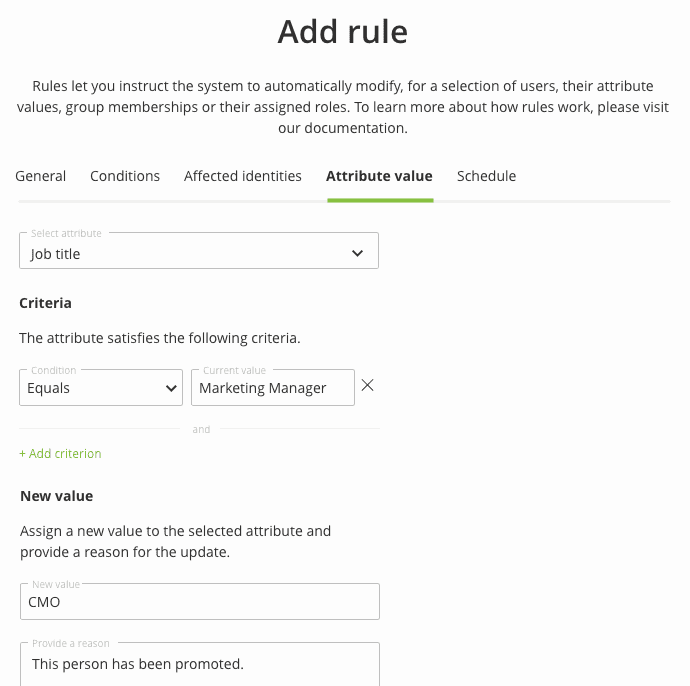Select the Attribute value tab
This screenshot has width=690, height=686.
coord(379,176)
